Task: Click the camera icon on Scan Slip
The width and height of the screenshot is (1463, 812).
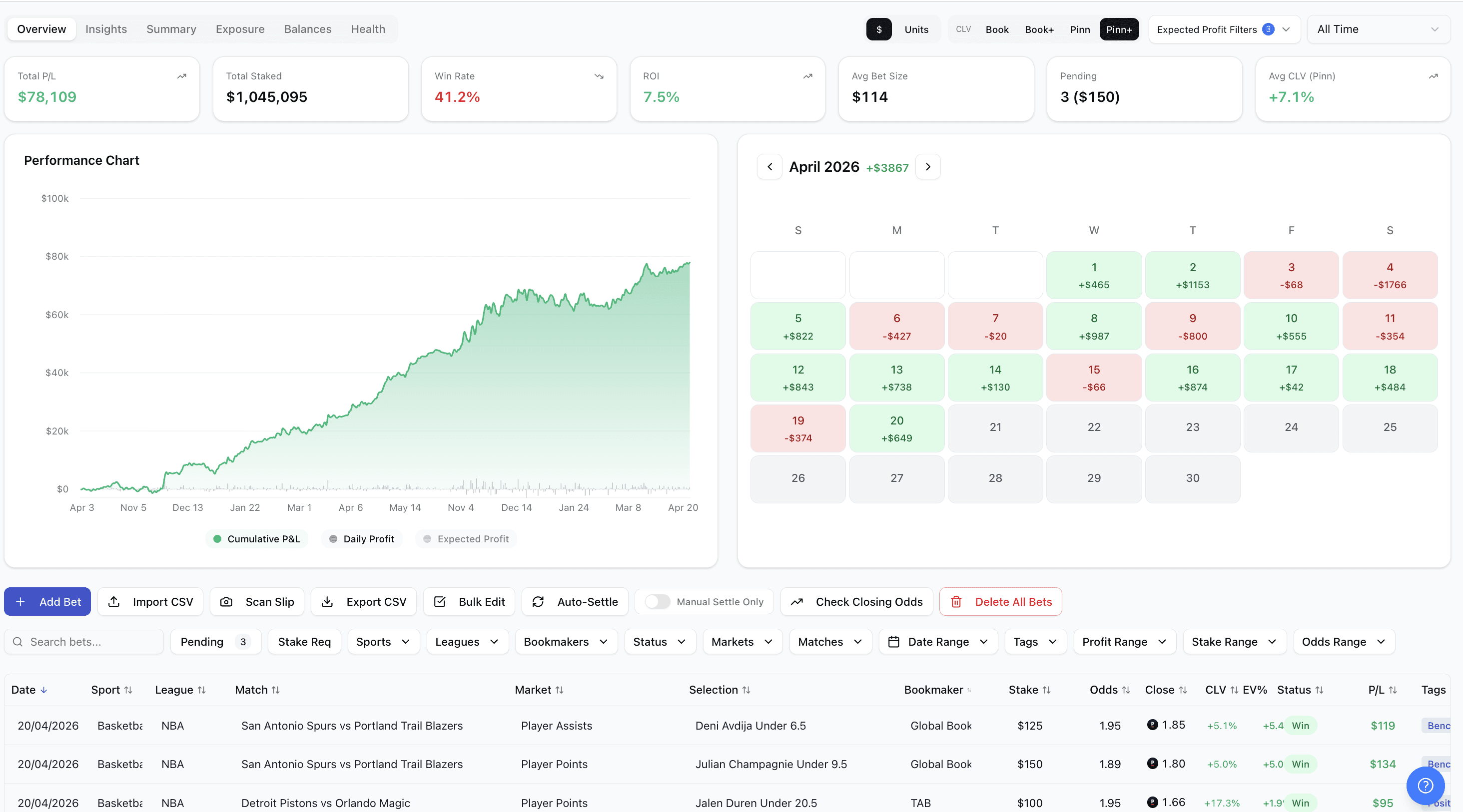Action: [x=226, y=601]
